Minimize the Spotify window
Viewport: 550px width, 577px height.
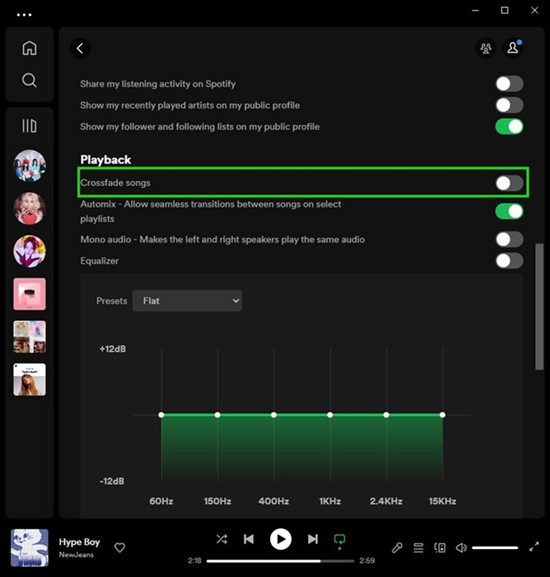tap(475, 10)
